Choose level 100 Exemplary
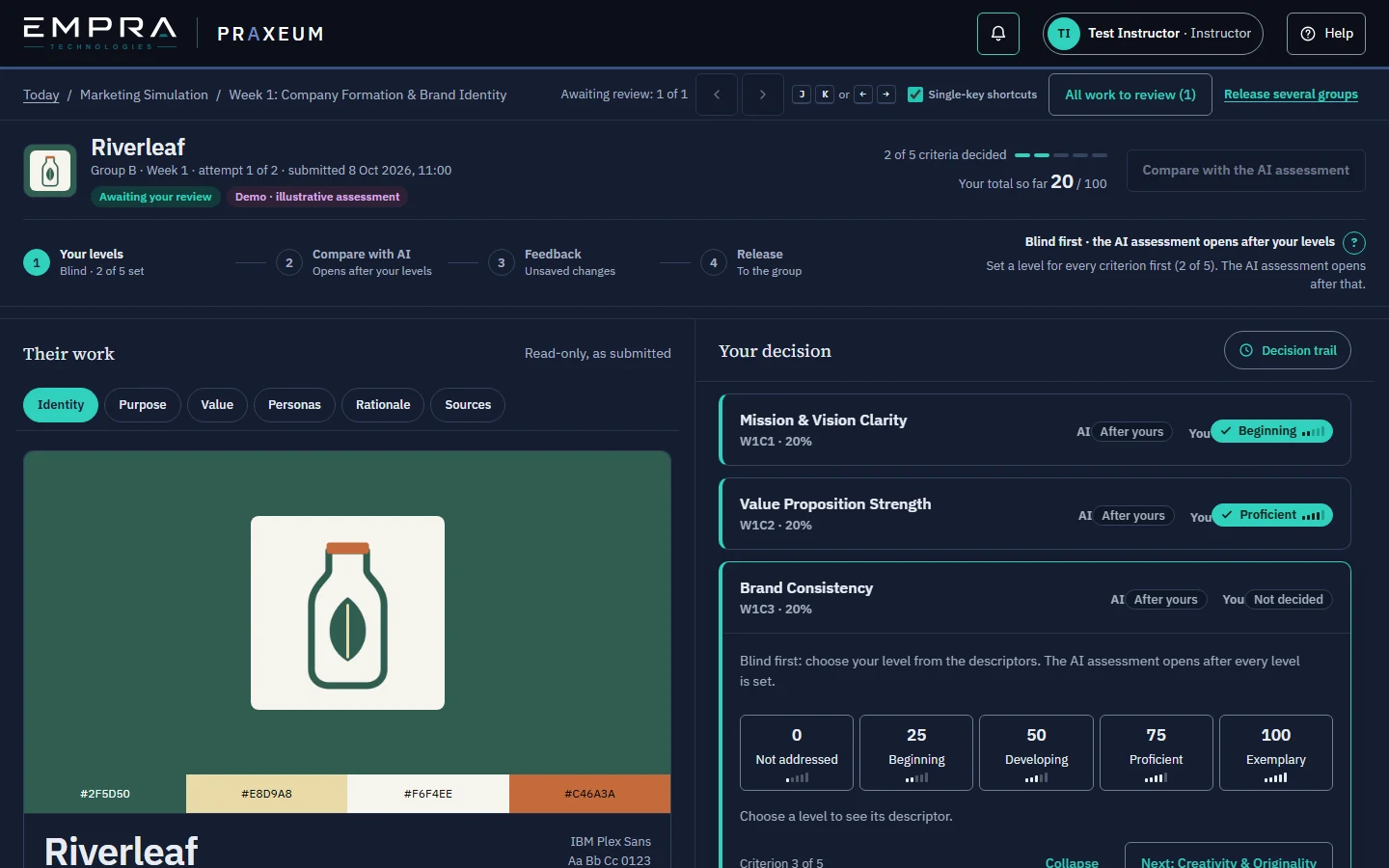 click(1276, 752)
